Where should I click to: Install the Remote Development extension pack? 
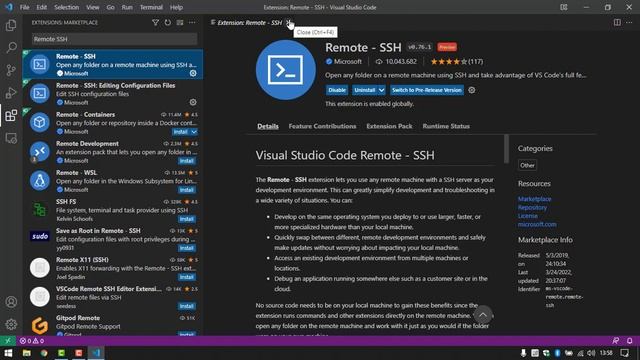tap(187, 161)
